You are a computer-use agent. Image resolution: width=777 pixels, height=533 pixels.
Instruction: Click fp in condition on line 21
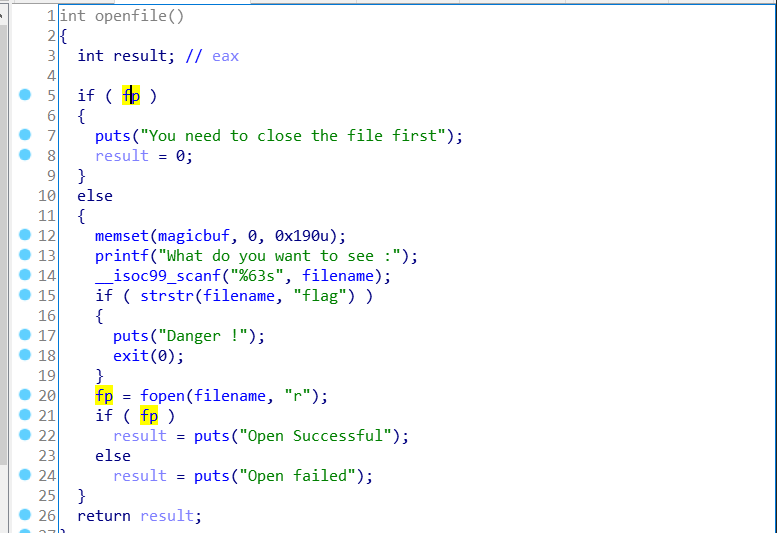[149, 416]
